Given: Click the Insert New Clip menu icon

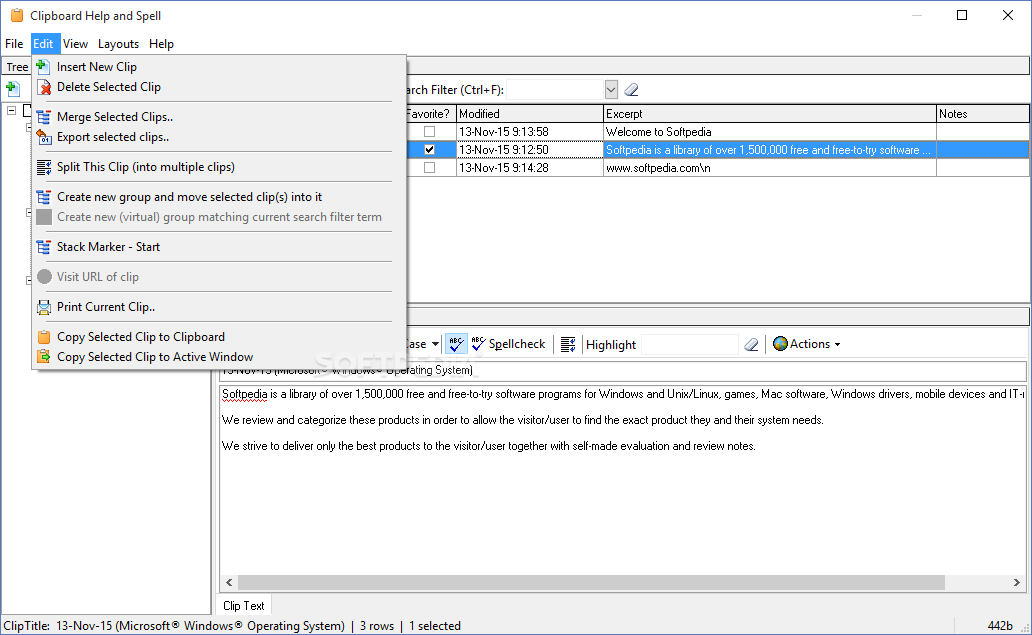Looking at the screenshot, I should pos(43,66).
